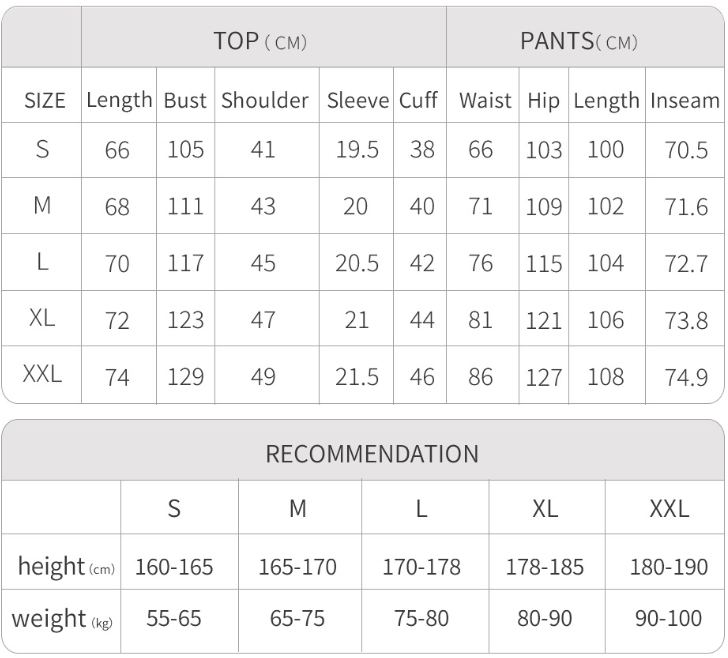
Task: Select the XXL row label in size table
Action: (x=42, y=375)
